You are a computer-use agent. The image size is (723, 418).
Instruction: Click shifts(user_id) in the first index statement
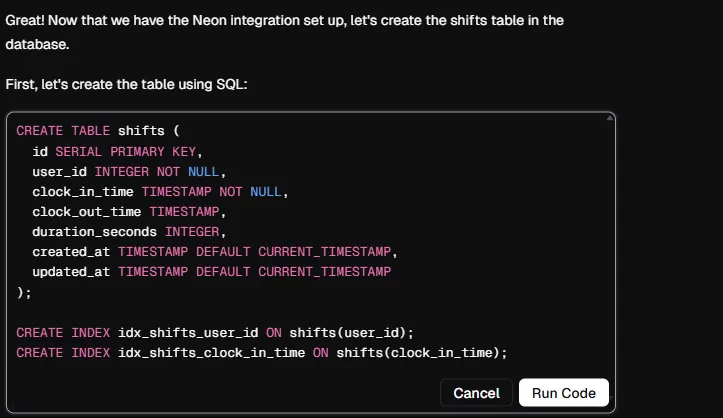[x=348, y=333]
